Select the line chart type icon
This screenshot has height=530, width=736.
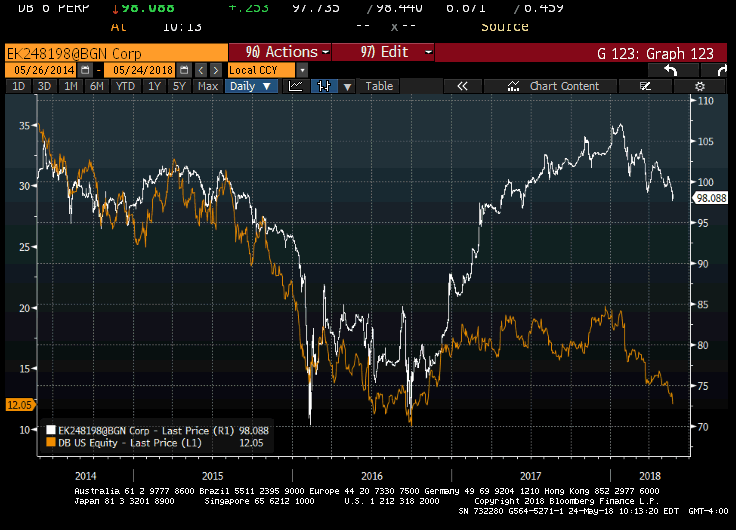coord(295,86)
